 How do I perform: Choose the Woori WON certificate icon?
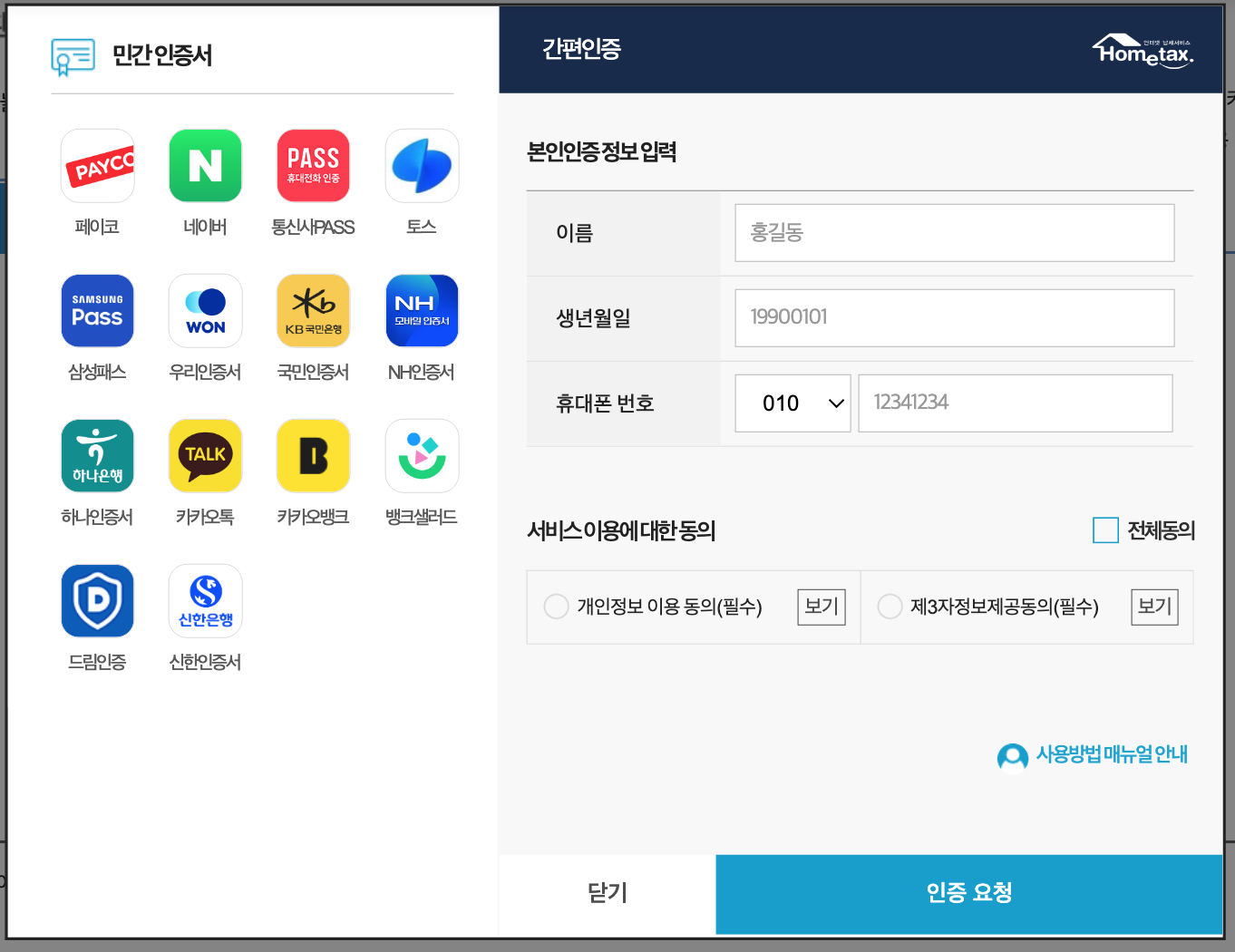[205, 311]
